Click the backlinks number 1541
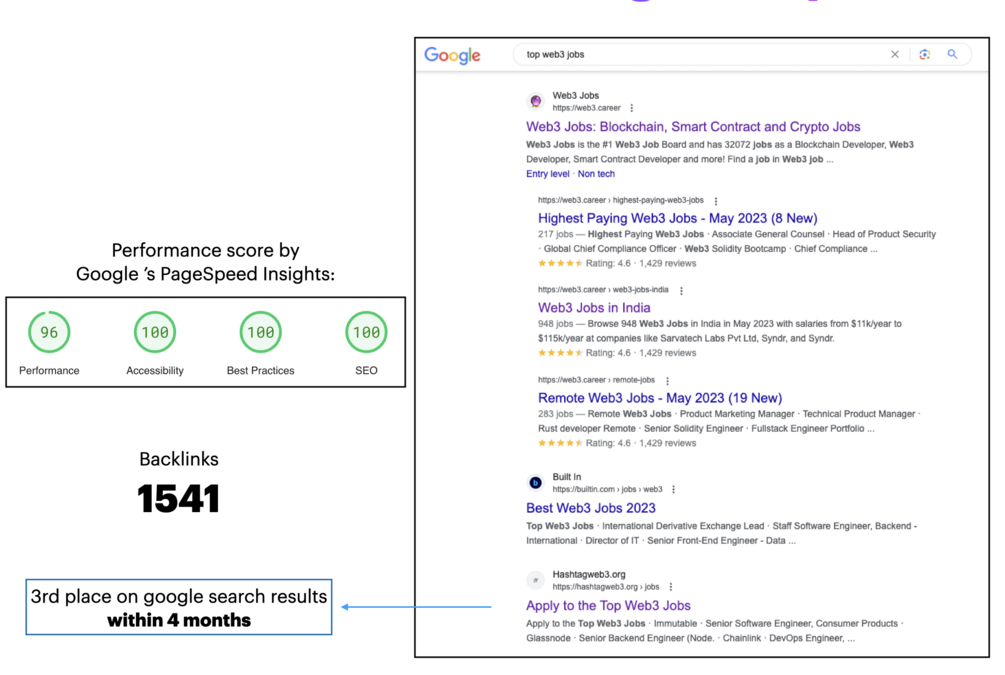Screen dimensions: 1005x675 click(179, 499)
